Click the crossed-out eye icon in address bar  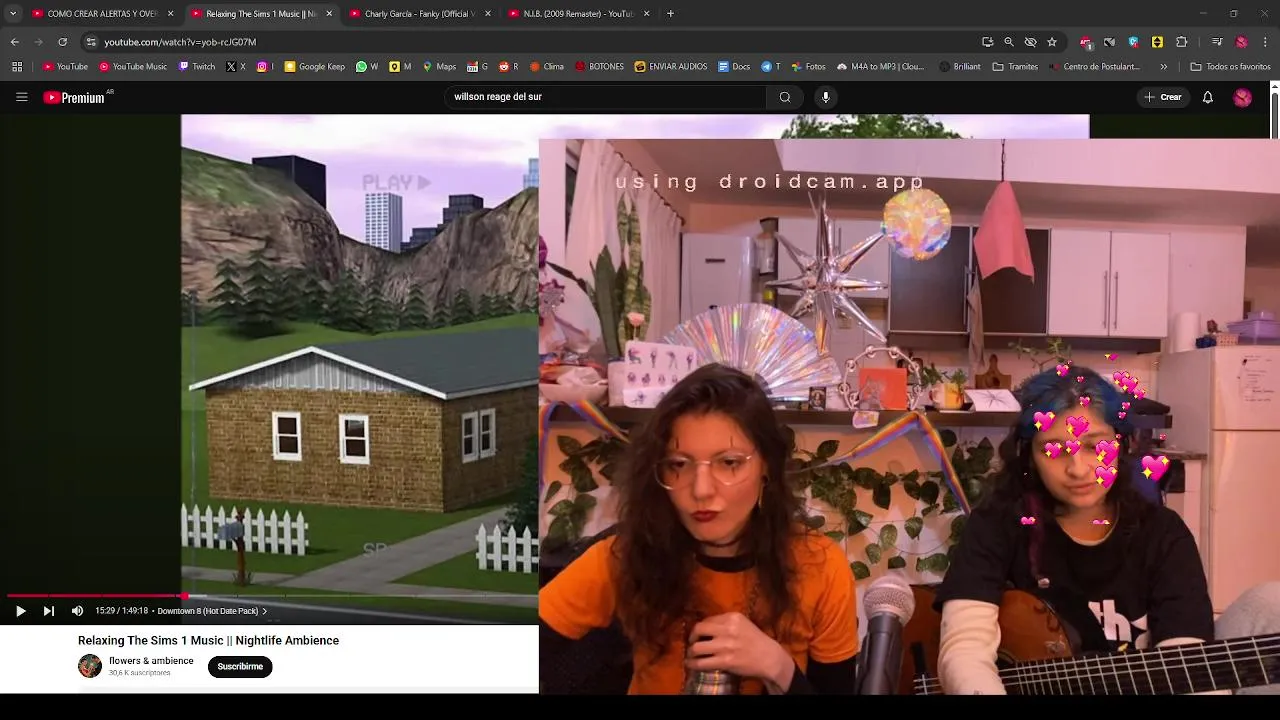1030,42
